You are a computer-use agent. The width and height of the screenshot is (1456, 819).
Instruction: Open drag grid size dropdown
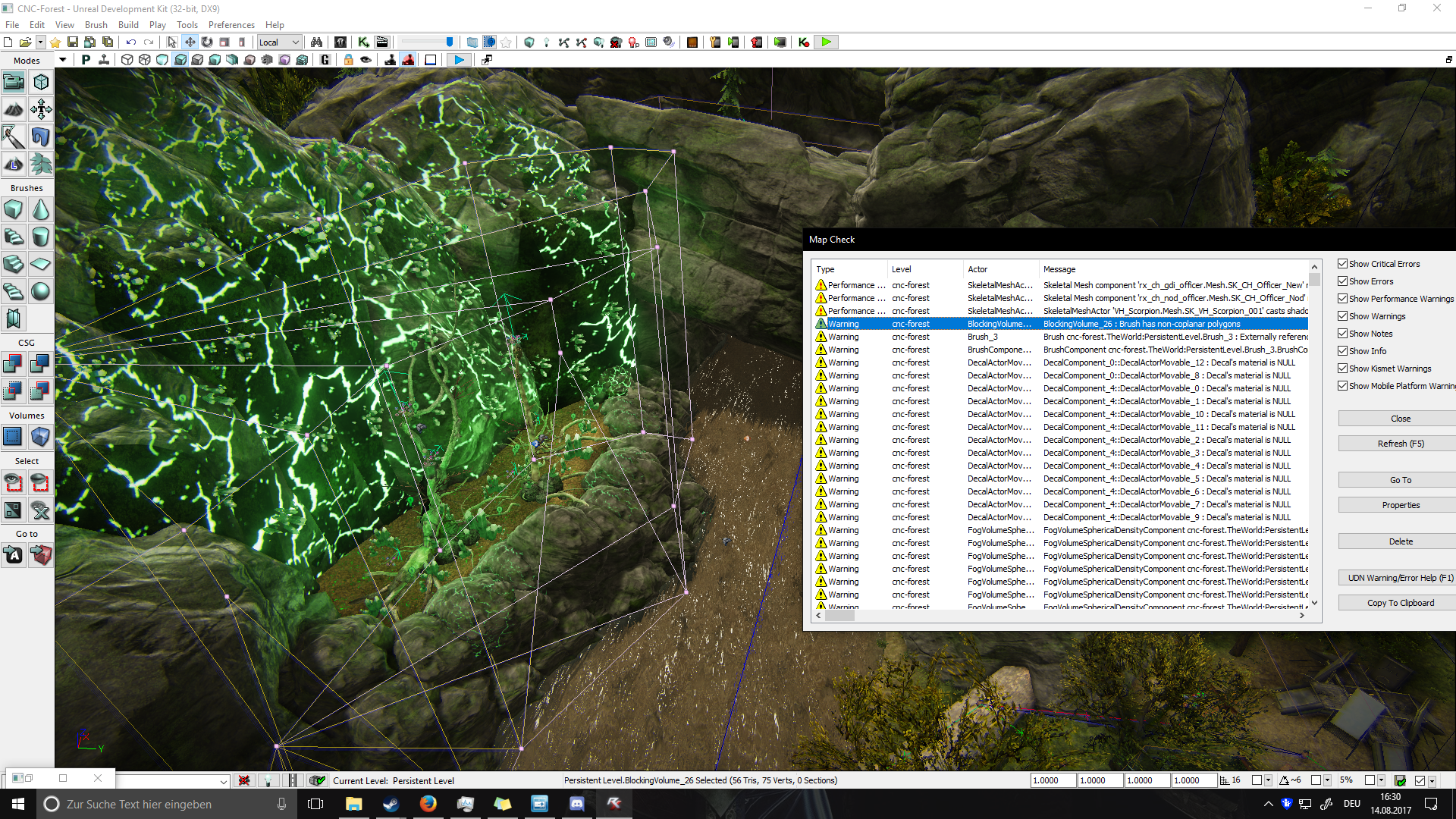tap(1268, 780)
